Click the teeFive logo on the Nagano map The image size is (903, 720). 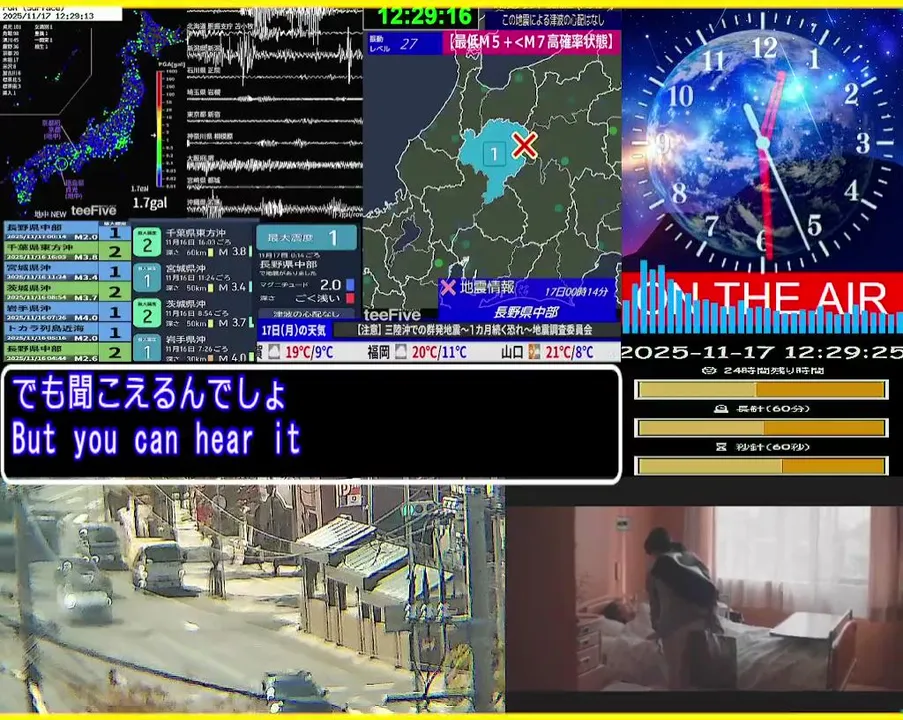[x=392, y=315]
